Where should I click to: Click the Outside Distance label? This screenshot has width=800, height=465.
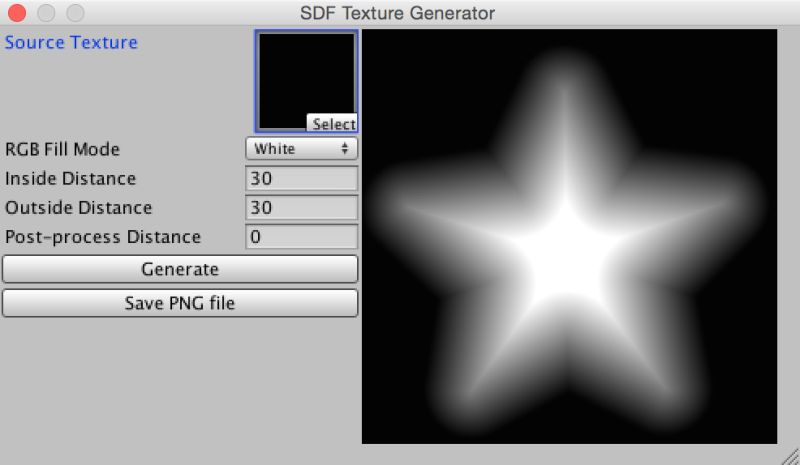point(79,208)
